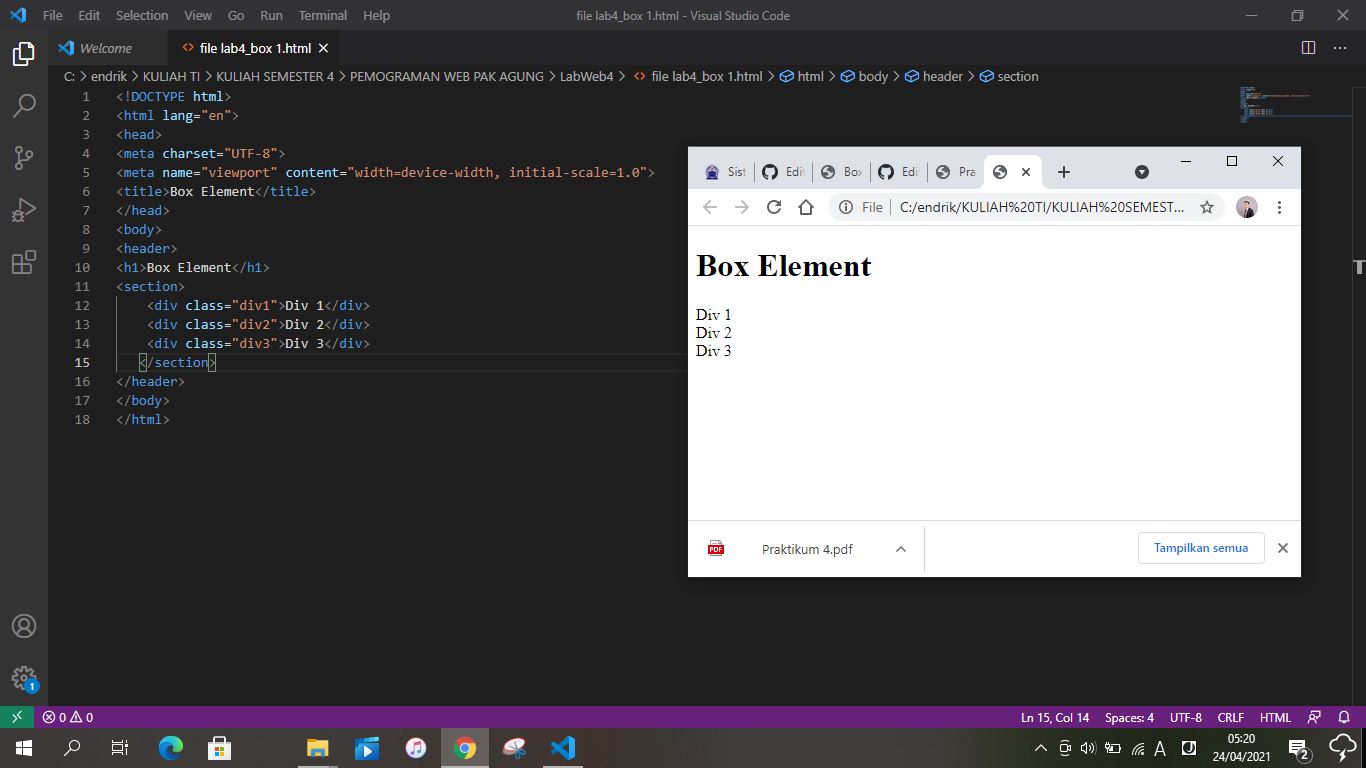Collapse the Praktikum 4.pdf download chevron
This screenshot has height=768, width=1366.
click(900, 548)
